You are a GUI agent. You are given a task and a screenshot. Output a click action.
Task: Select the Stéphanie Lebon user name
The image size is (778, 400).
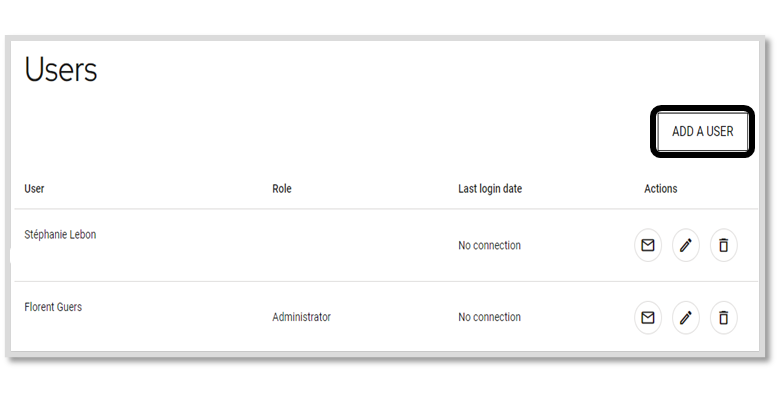[60, 235]
